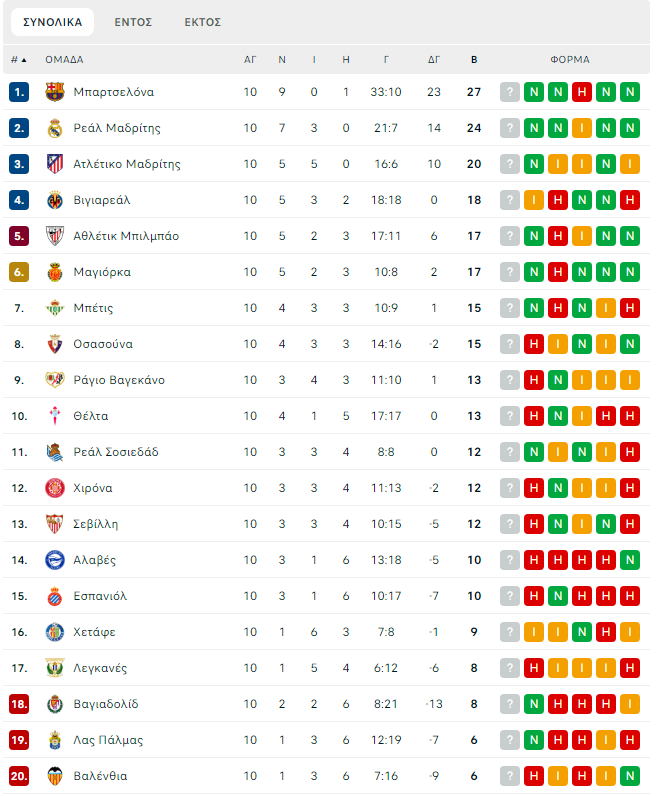Switch to the ΕΚΤΟΣ away standings tab
The width and height of the screenshot is (657, 796).
(203, 22)
